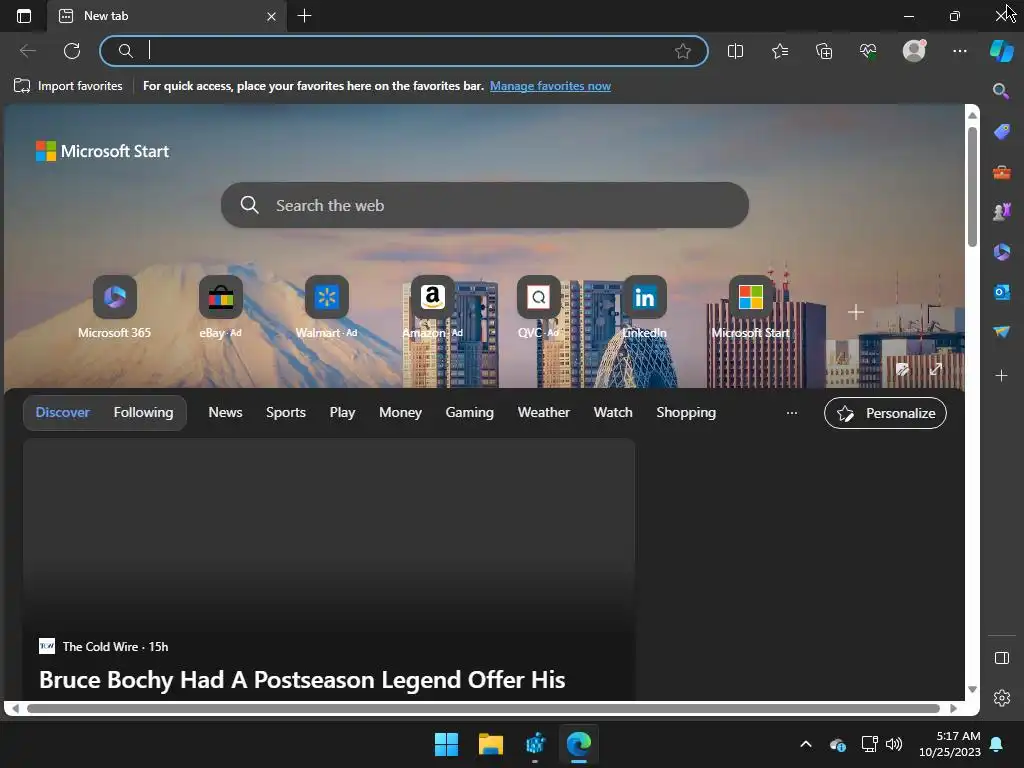The height and width of the screenshot is (768, 1024).
Task: Open the Gaming category
Action: [470, 412]
